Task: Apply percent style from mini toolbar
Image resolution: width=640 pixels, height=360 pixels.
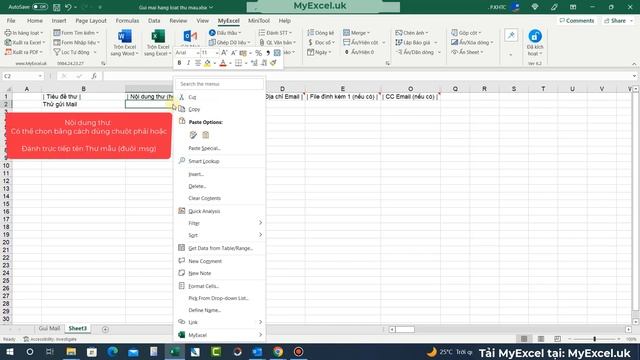Action: coord(258,53)
